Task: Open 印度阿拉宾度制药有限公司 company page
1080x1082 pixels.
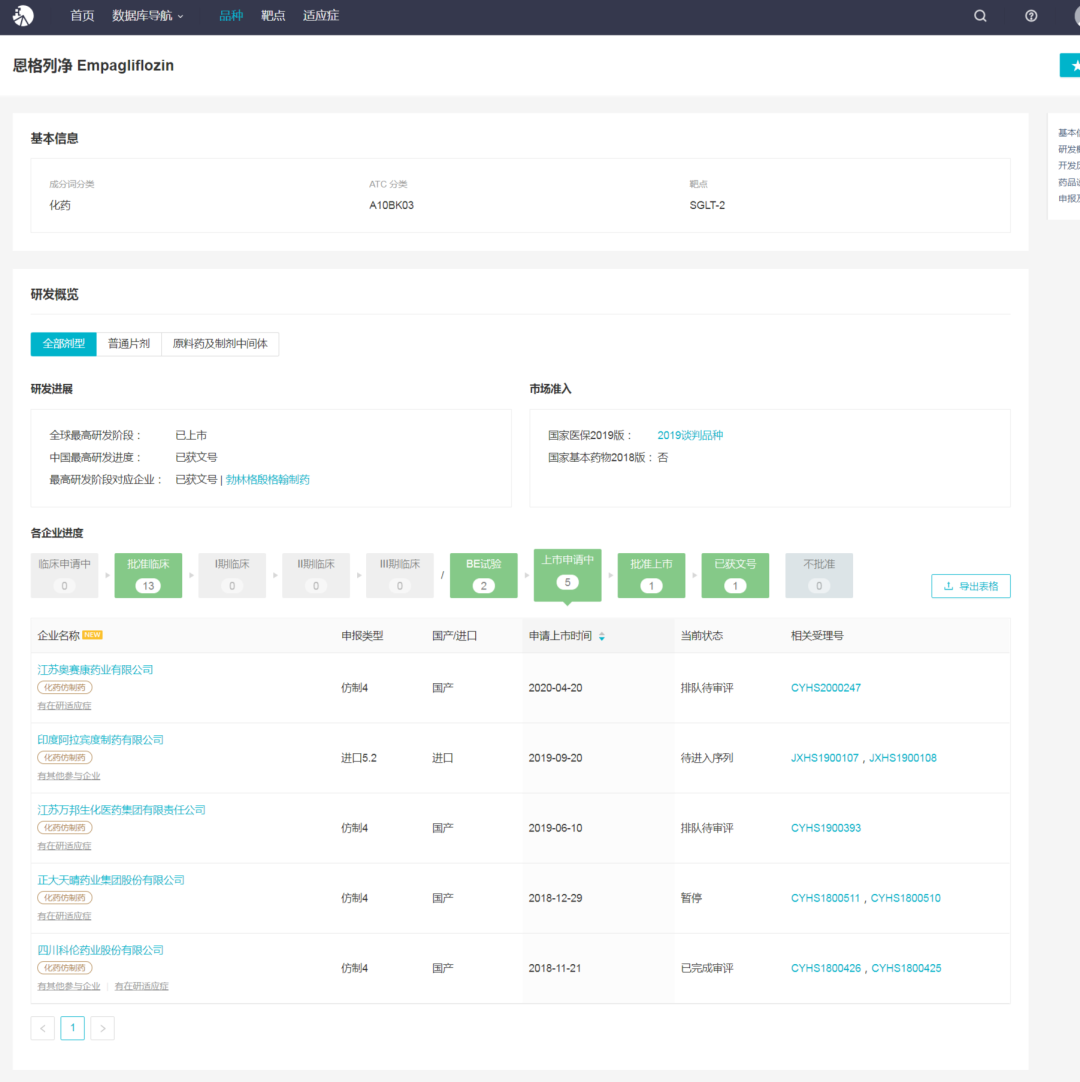Action: [x=101, y=740]
